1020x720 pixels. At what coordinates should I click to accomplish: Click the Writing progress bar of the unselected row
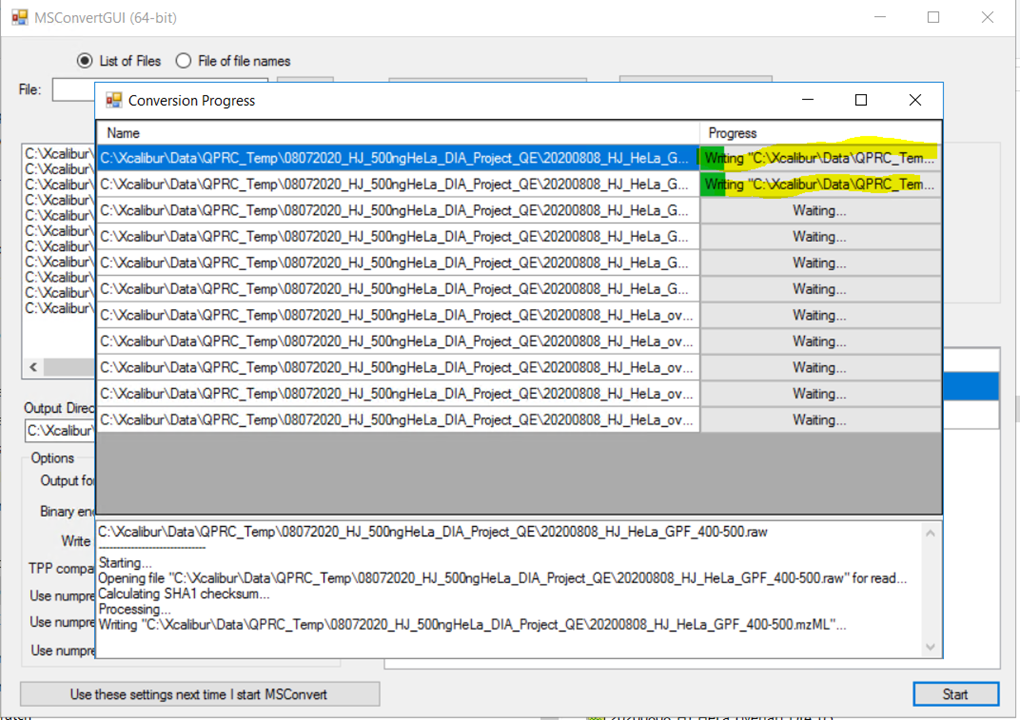tap(820, 184)
